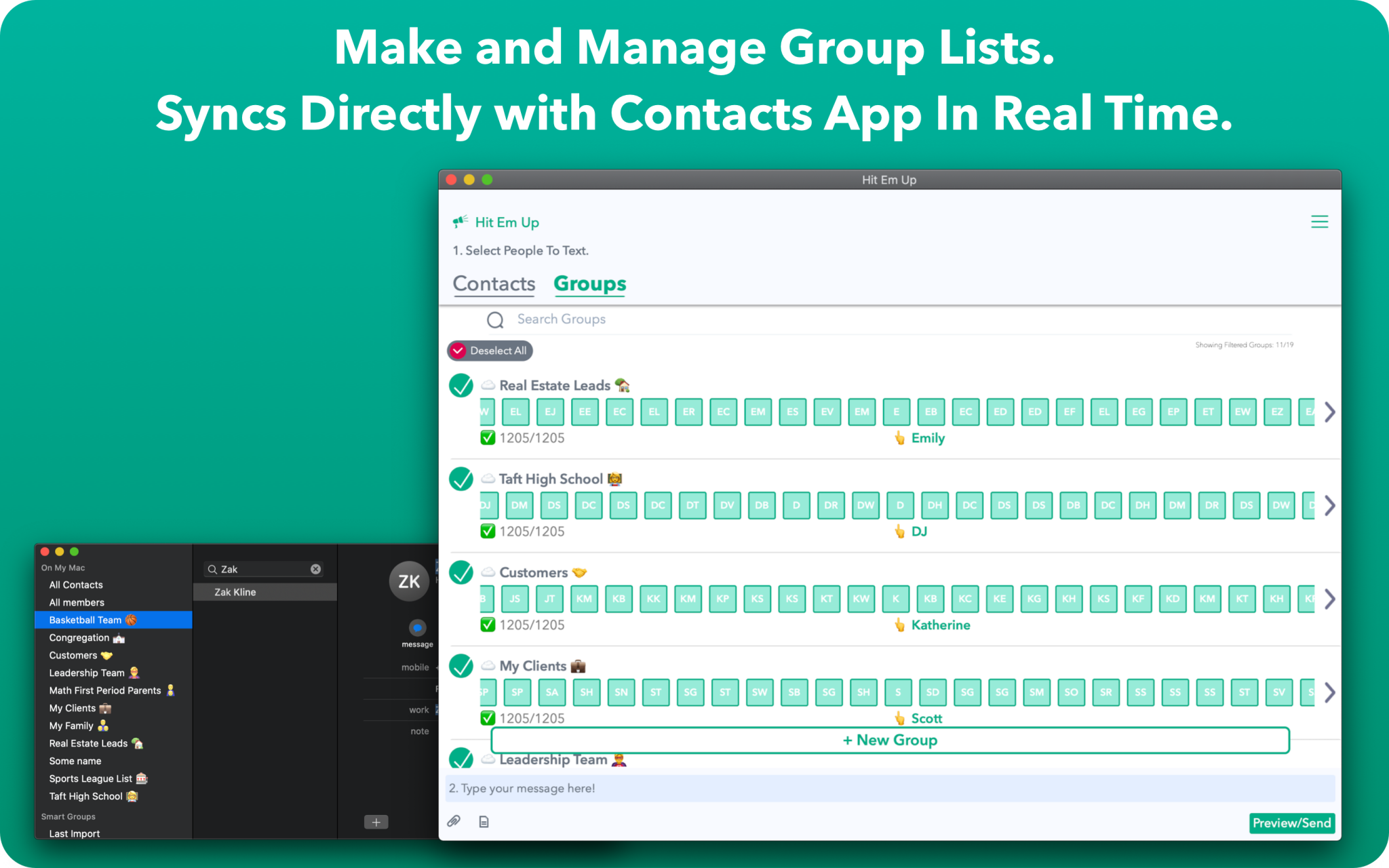The image size is (1389, 868).
Task: Click the SW contact tile in My Clients
Action: point(760,692)
